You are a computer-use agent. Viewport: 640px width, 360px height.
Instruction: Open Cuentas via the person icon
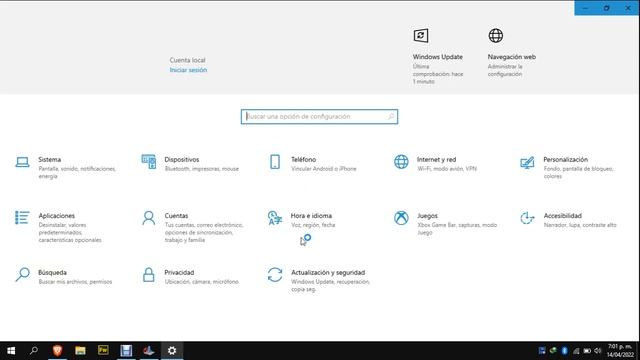149,218
